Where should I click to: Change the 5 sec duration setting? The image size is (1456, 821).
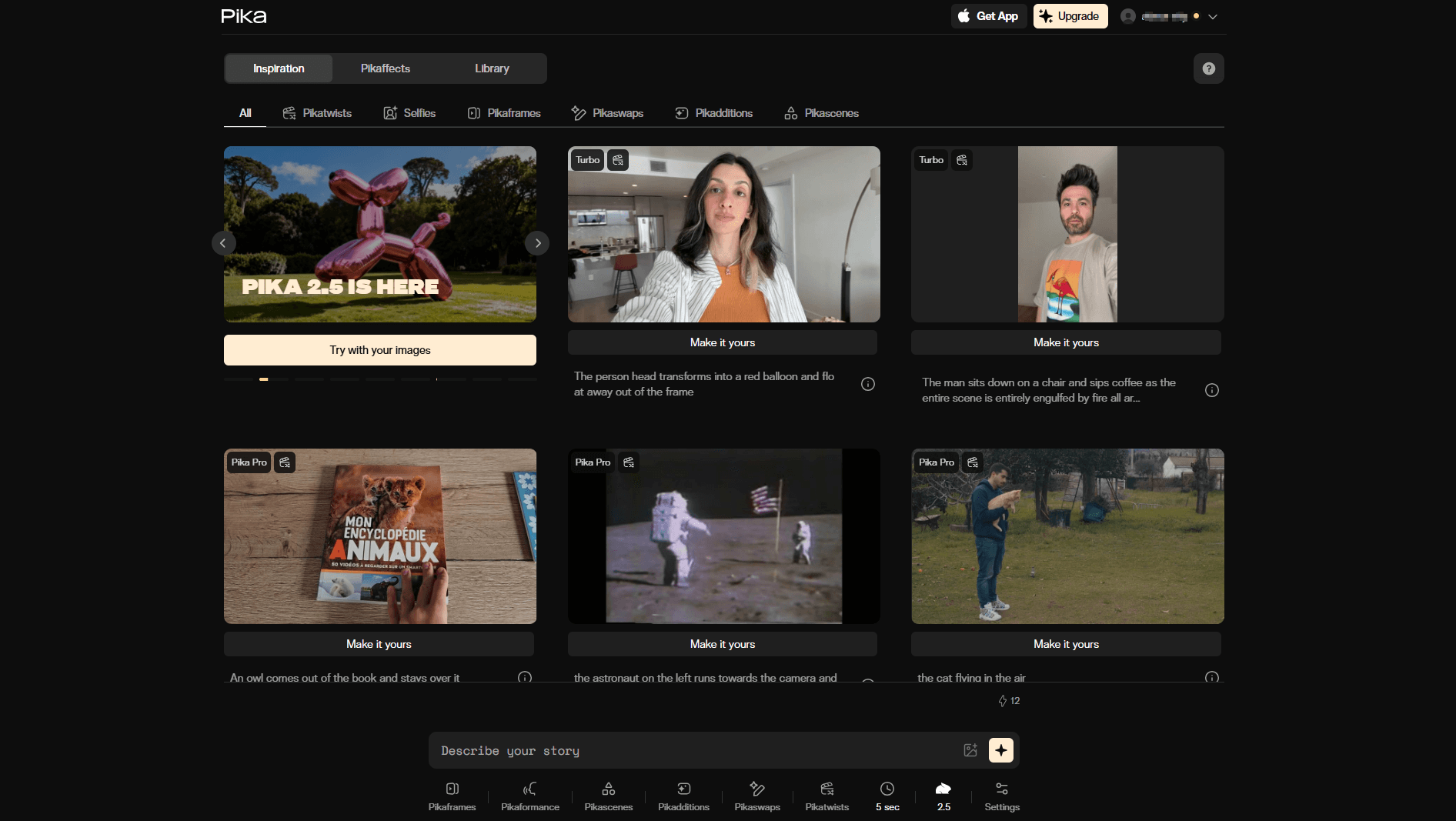(x=887, y=796)
